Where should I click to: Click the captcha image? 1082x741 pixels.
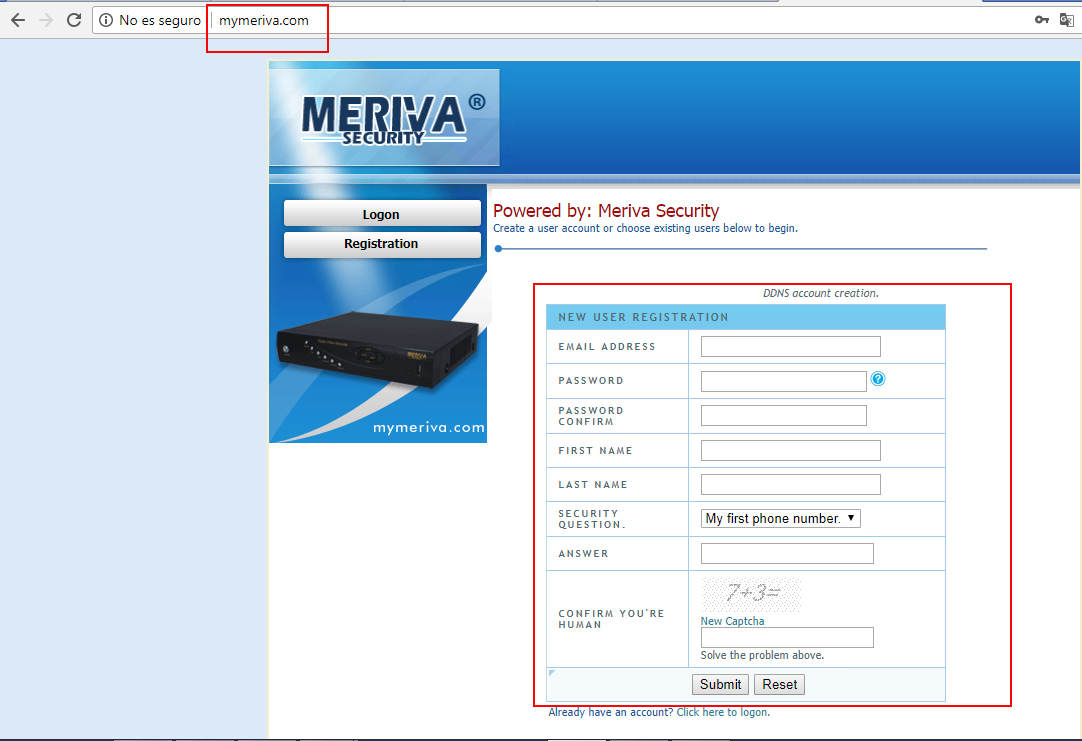click(751, 594)
